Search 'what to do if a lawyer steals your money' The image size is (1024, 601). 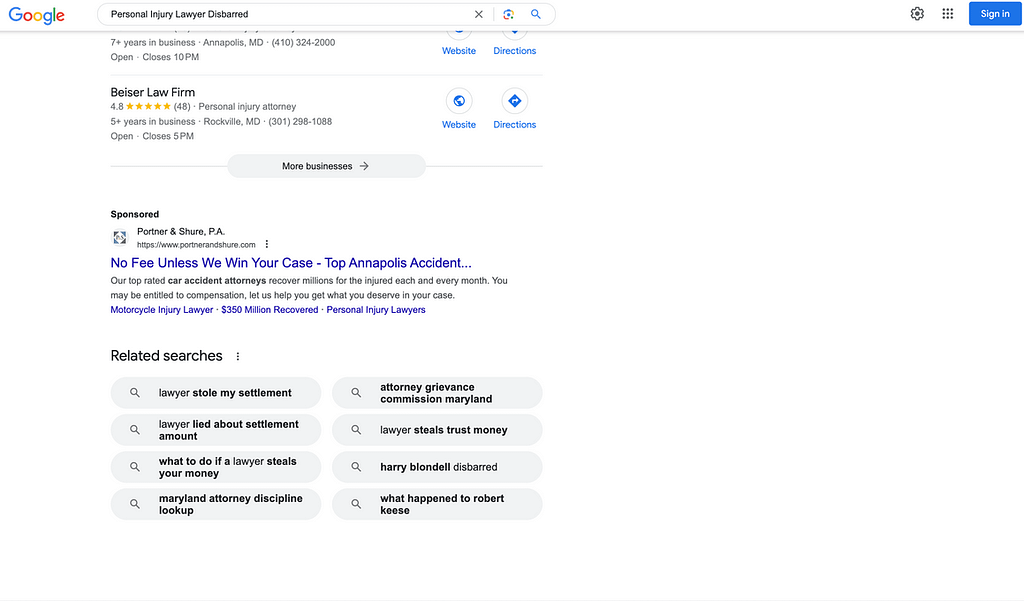(216, 467)
